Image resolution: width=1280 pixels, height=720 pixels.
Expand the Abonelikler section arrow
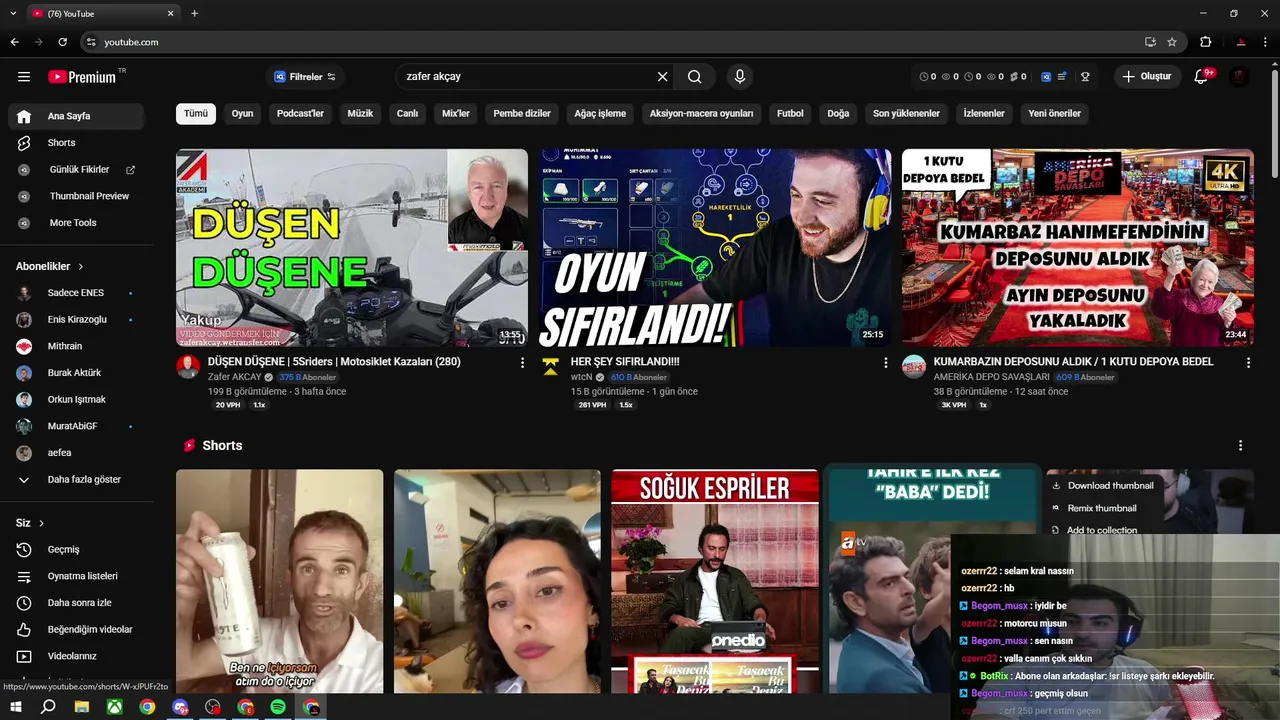click(x=81, y=267)
